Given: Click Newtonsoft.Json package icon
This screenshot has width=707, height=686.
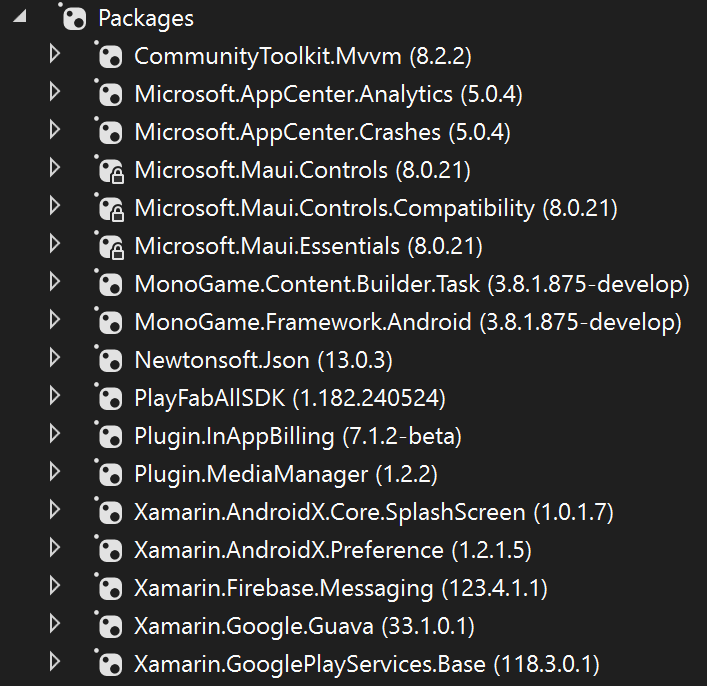Looking at the screenshot, I should click(x=109, y=359).
